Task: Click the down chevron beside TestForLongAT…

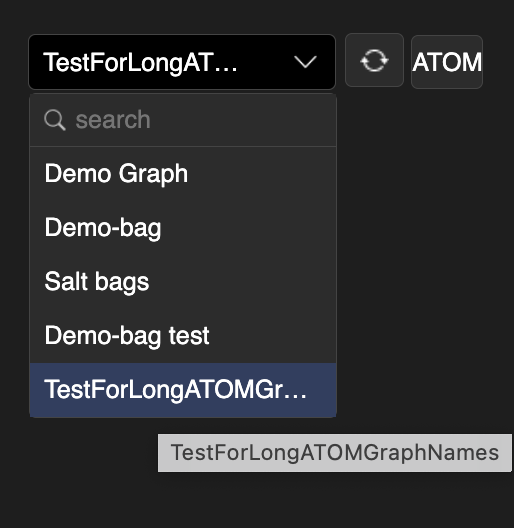Action: coord(305,62)
